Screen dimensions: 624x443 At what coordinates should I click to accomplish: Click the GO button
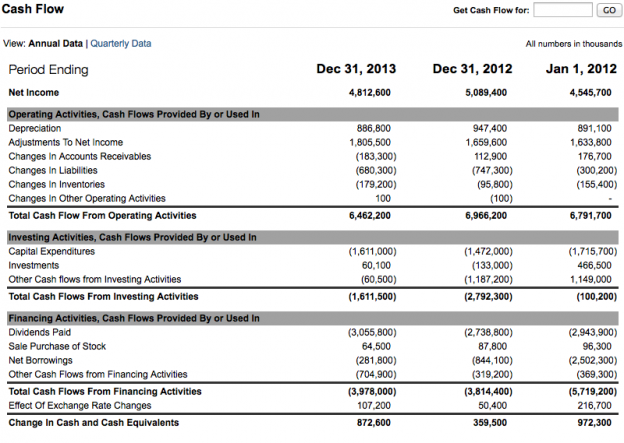609,10
